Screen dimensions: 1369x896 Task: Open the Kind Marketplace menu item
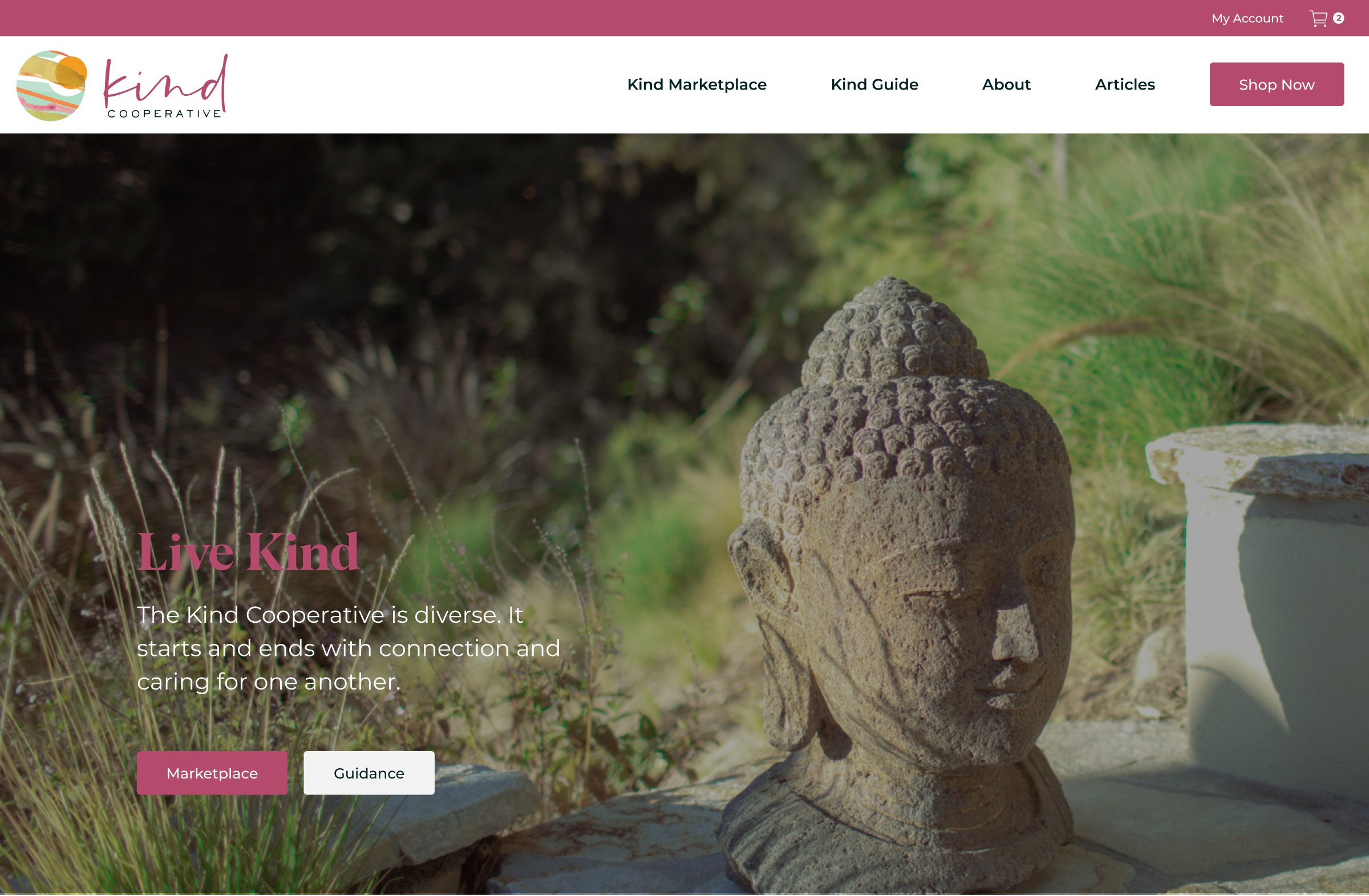tap(696, 84)
